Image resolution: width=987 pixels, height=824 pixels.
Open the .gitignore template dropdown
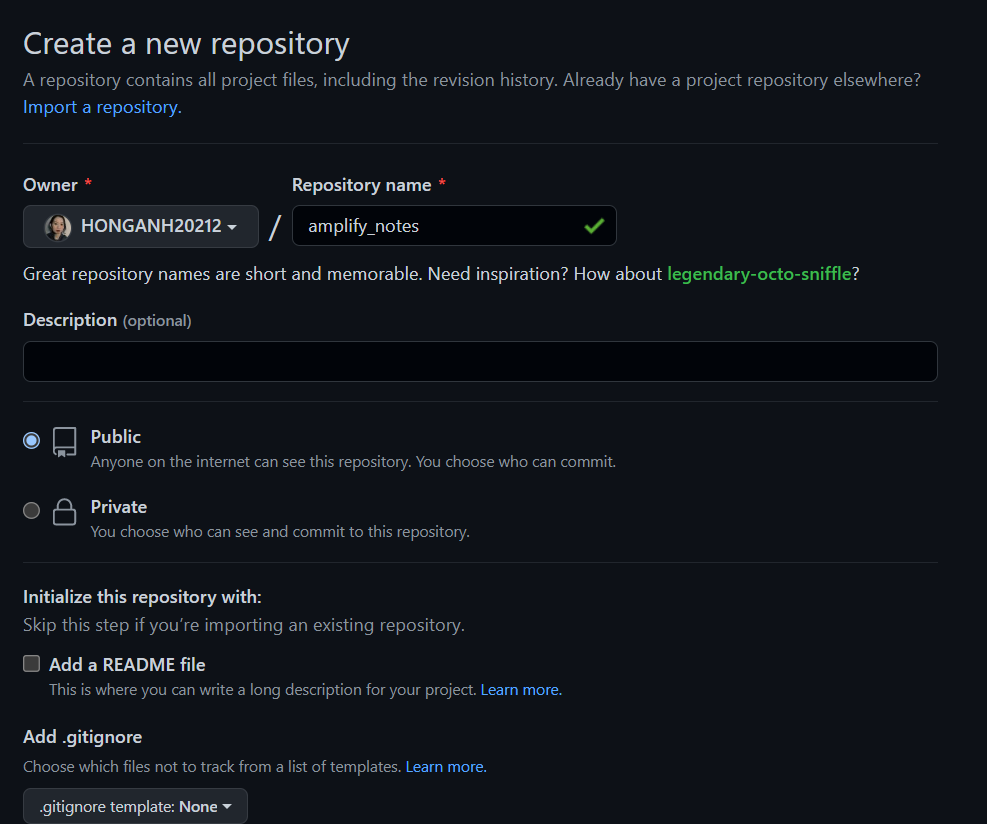135,806
